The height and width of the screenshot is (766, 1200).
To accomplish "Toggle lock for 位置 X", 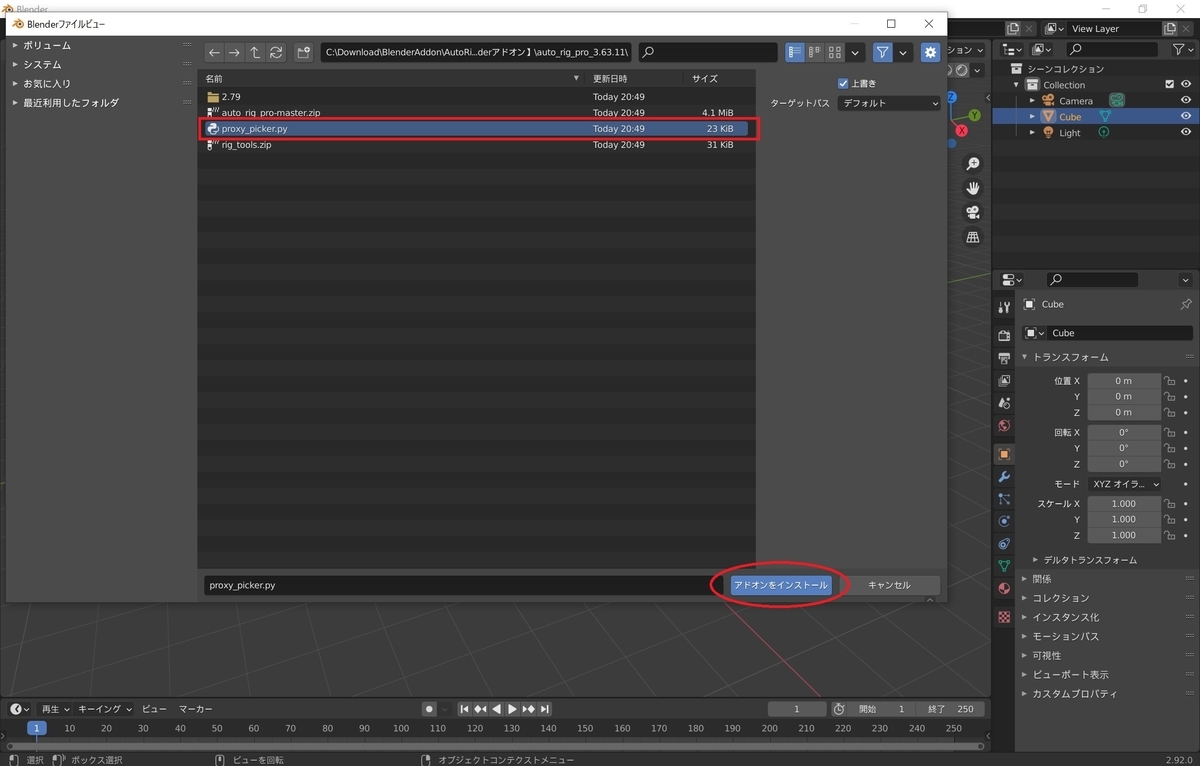I will (x=1169, y=381).
